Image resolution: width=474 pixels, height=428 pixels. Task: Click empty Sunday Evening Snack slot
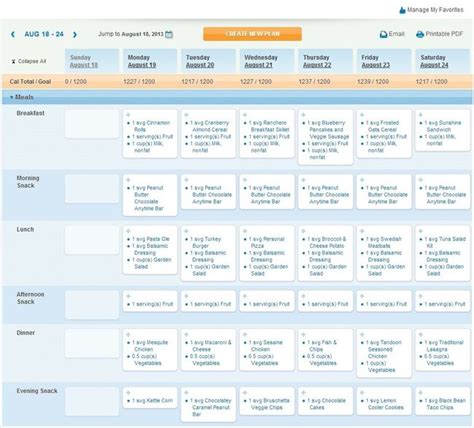[x=92, y=402]
